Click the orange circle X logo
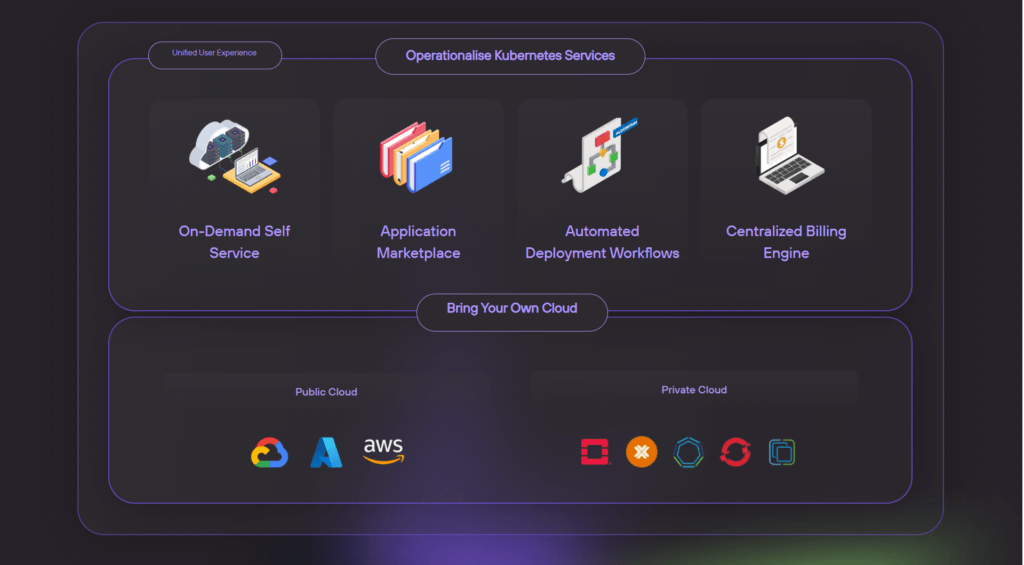This screenshot has height=565, width=1024. [x=641, y=452]
